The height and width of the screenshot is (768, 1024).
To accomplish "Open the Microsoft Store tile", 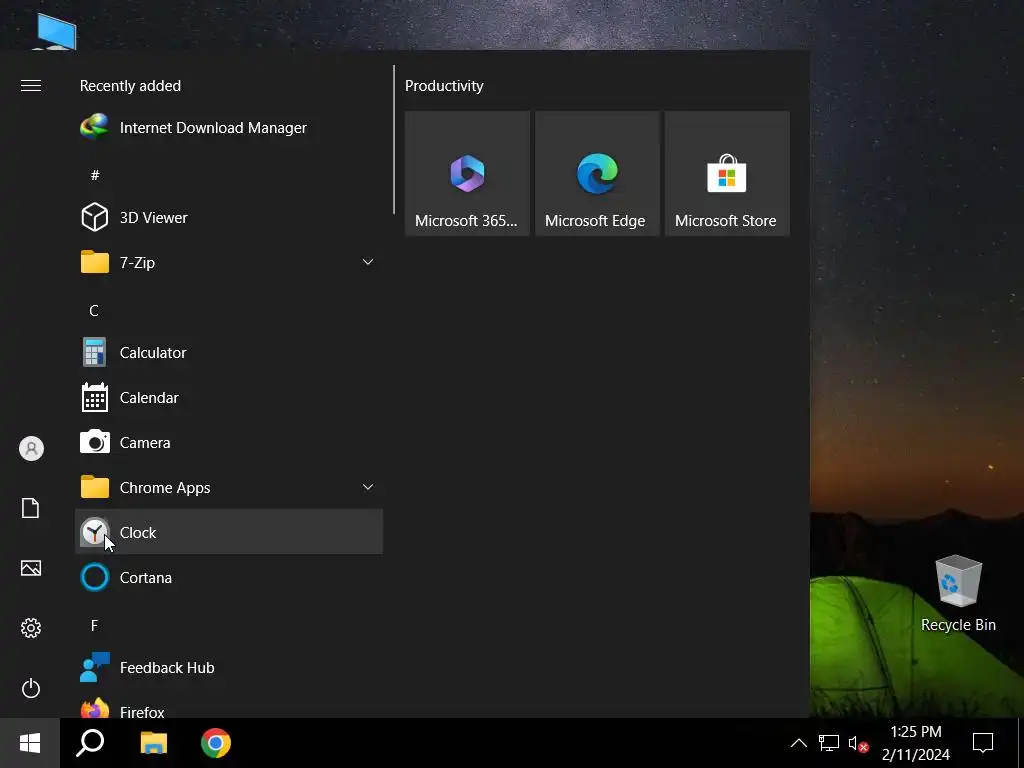I will point(727,174).
